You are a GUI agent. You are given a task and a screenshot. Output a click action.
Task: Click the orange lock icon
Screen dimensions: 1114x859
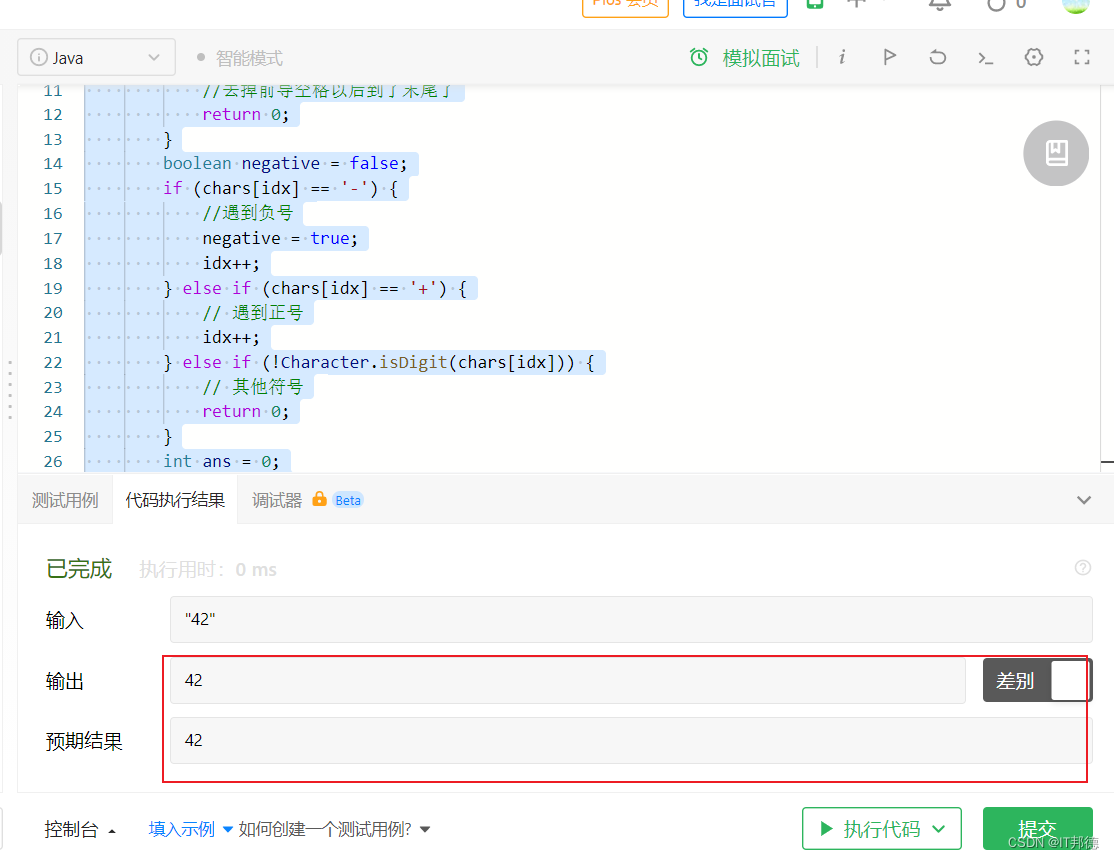(320, 499)
